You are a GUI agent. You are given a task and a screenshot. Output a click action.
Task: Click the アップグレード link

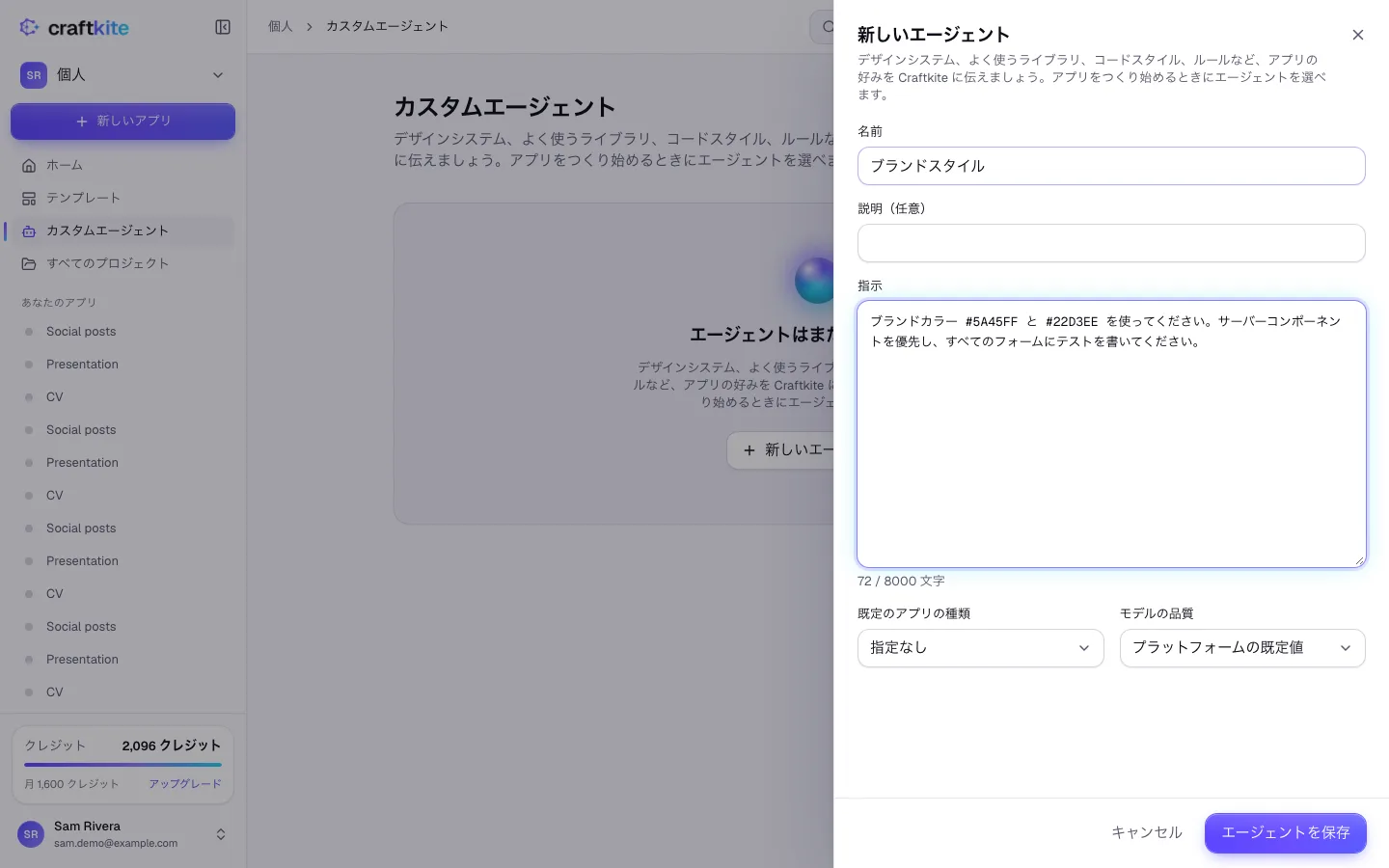[x=185, y=784]
